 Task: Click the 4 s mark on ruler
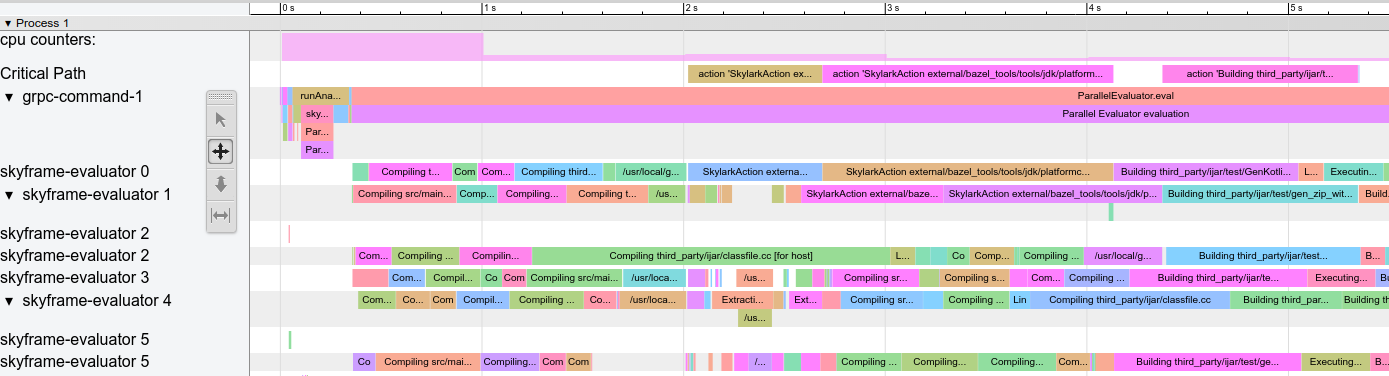coord(1094,7)
